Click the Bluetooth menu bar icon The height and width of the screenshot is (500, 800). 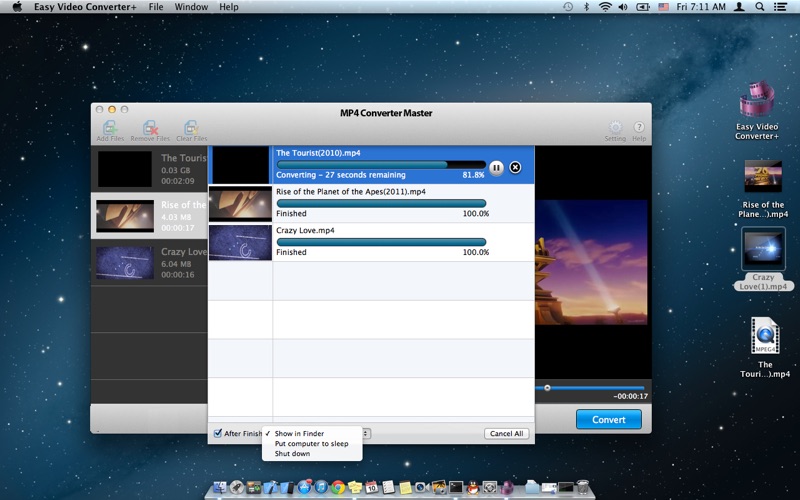pos(586,7)
